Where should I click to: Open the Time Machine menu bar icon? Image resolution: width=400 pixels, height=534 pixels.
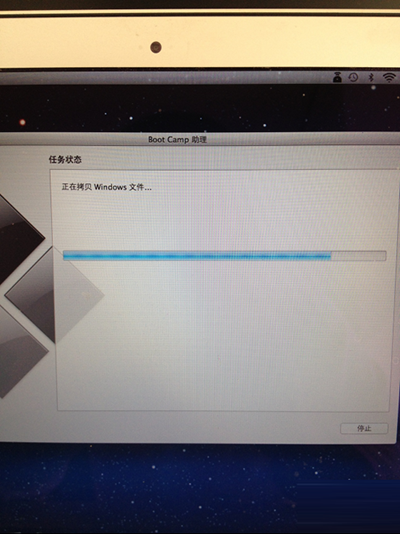pyautogui.click(x=353, y=77)
